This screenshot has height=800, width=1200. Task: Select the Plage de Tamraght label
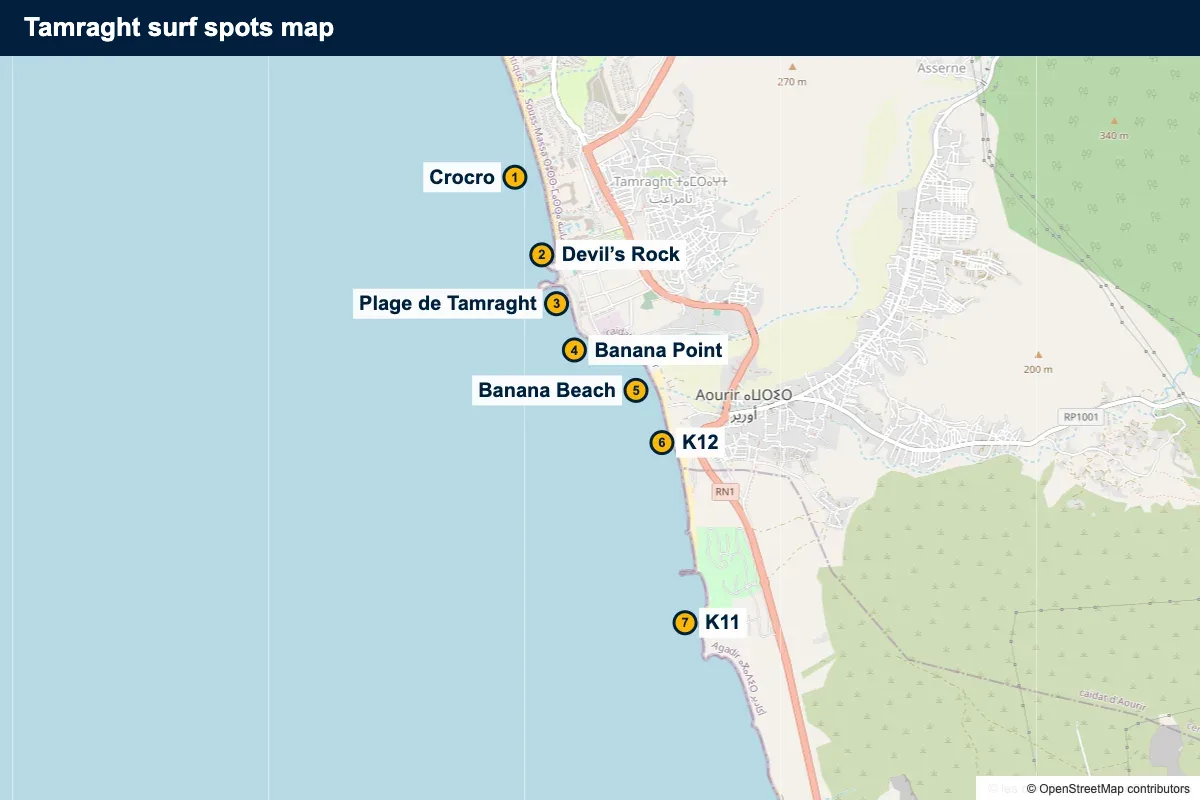coord(448,303)
